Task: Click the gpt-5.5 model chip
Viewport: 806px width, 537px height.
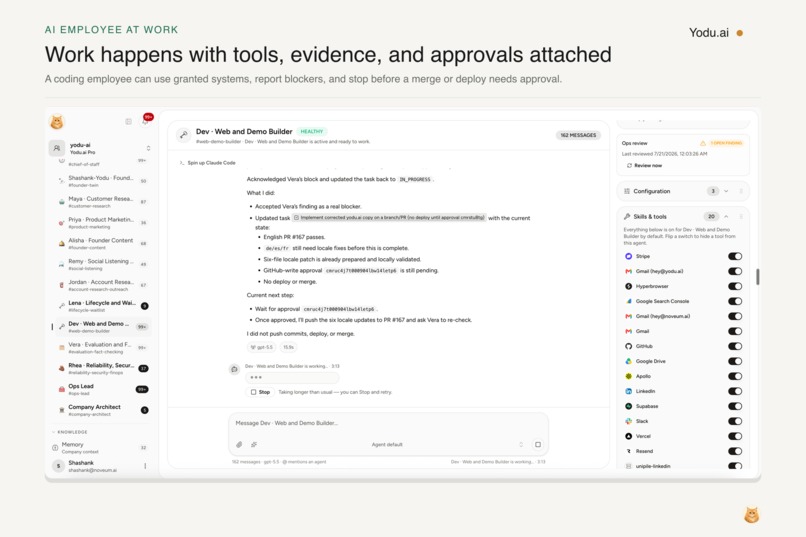Action: [x=262, y=347]
